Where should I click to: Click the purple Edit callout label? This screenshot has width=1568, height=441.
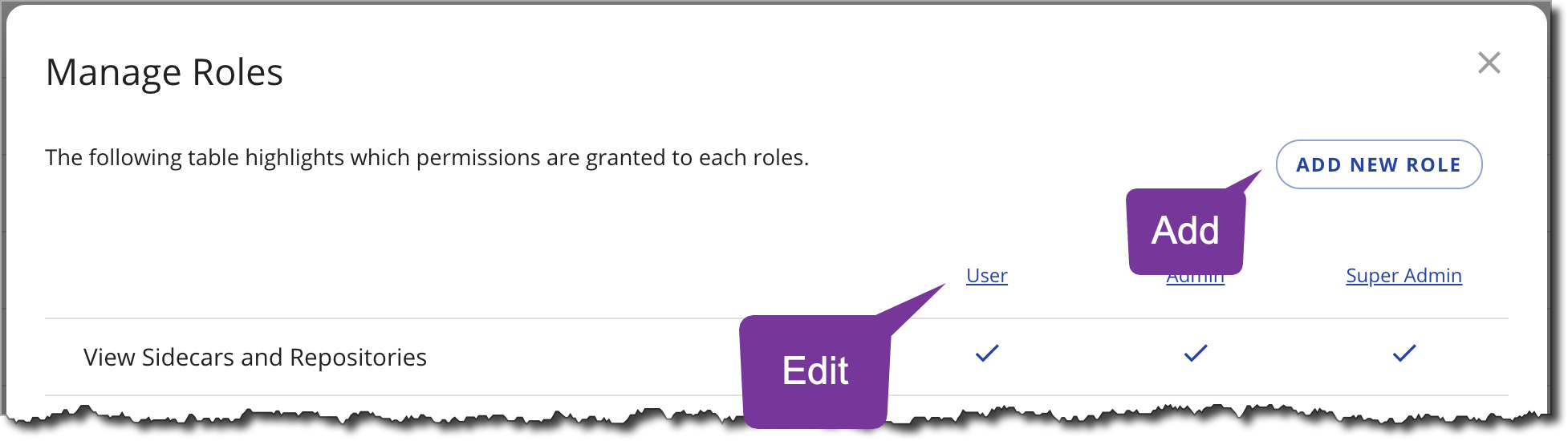pos(815,370)
